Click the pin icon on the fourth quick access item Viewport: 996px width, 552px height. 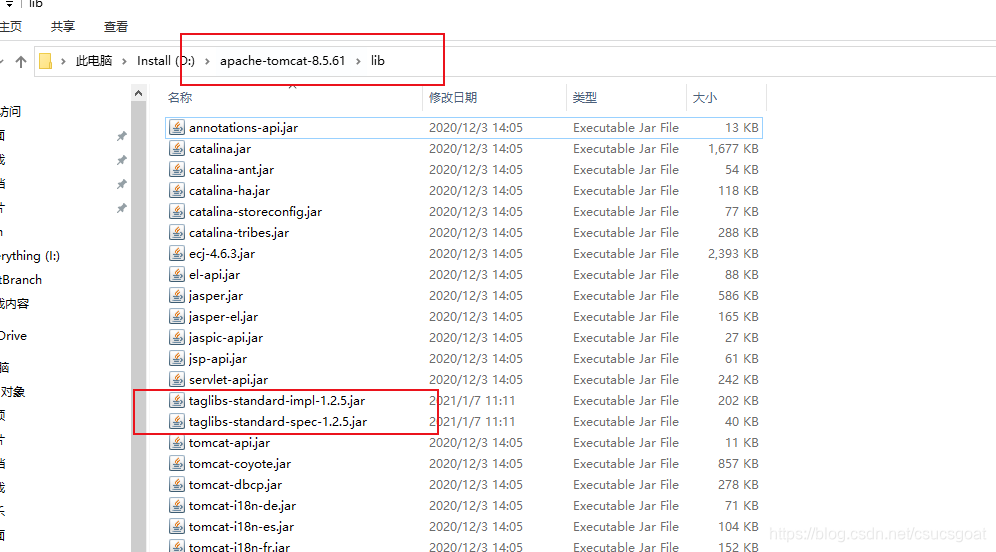pos(122,208)
